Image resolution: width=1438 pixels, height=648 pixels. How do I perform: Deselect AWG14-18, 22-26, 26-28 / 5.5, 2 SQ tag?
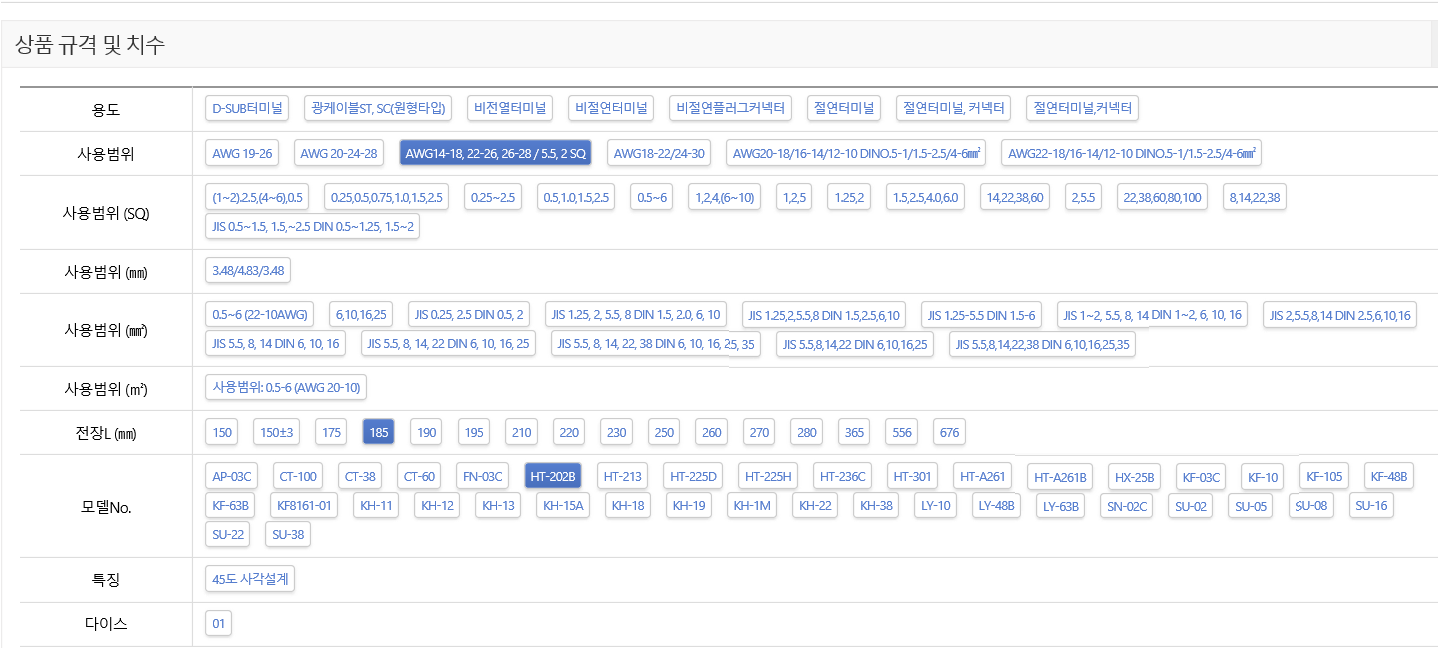(495, 153)
